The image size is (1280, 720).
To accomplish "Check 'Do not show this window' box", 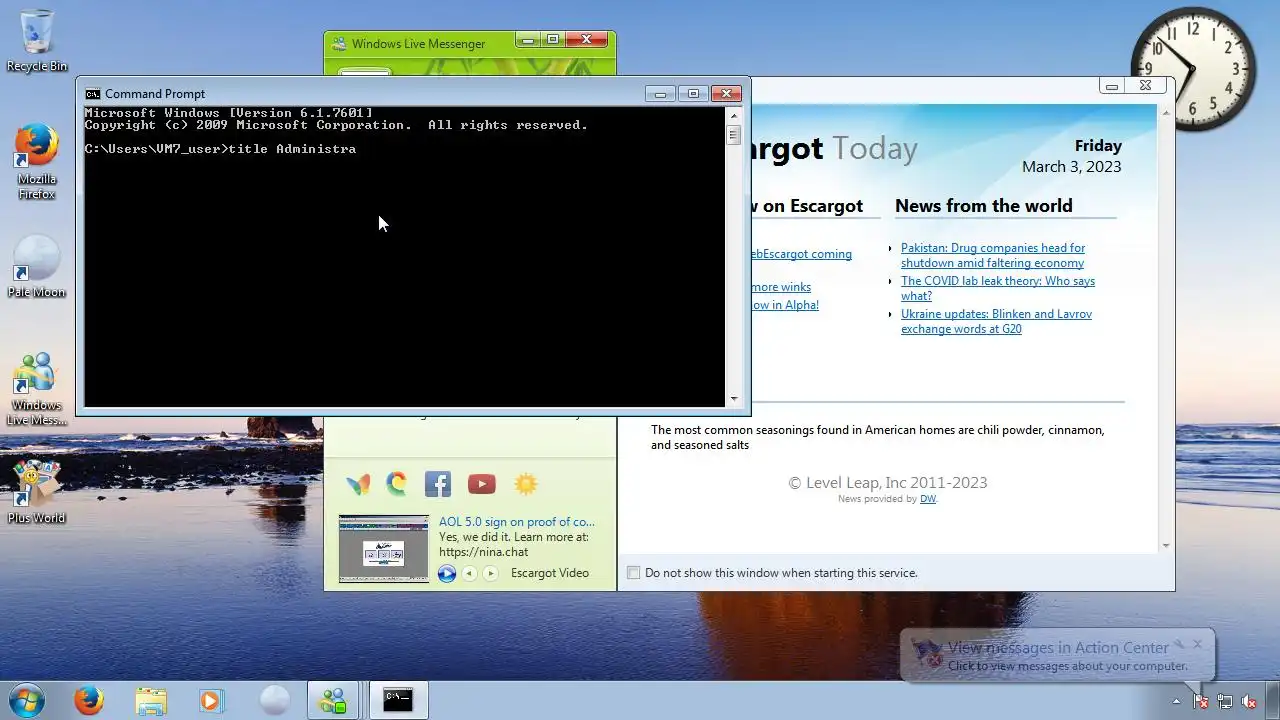I will [633, 573].
